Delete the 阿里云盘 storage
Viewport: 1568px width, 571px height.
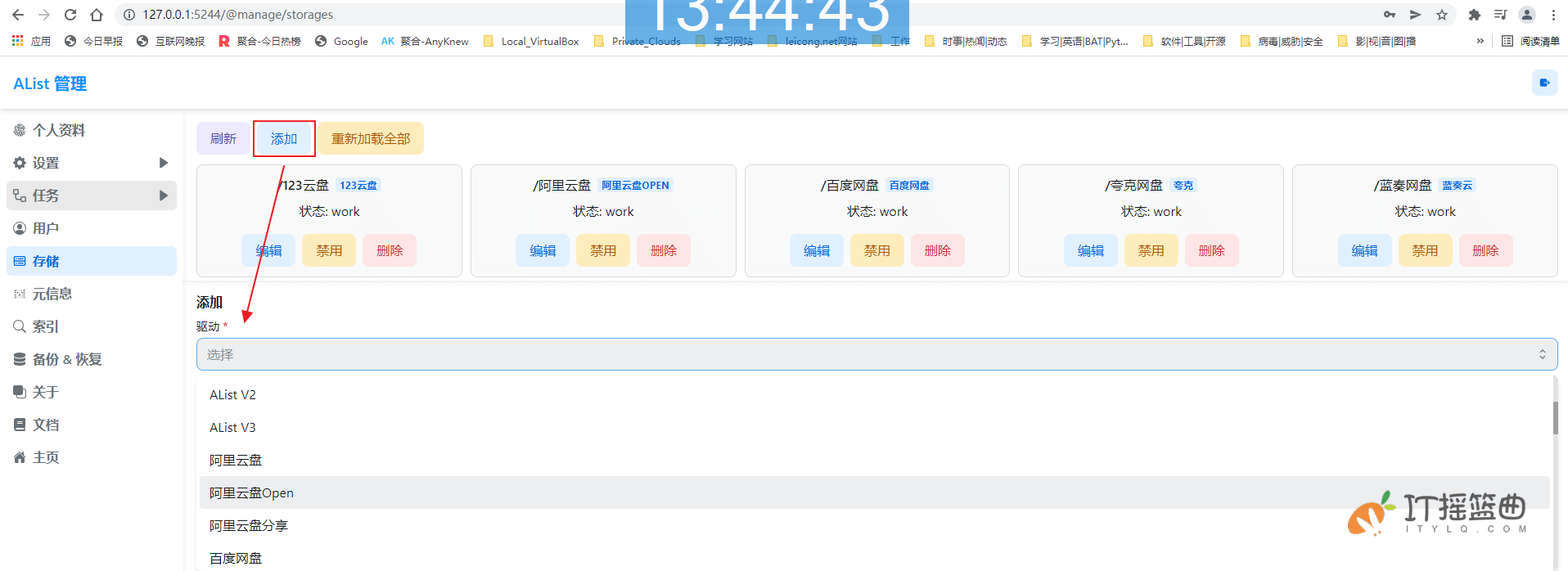coord(664,250)
